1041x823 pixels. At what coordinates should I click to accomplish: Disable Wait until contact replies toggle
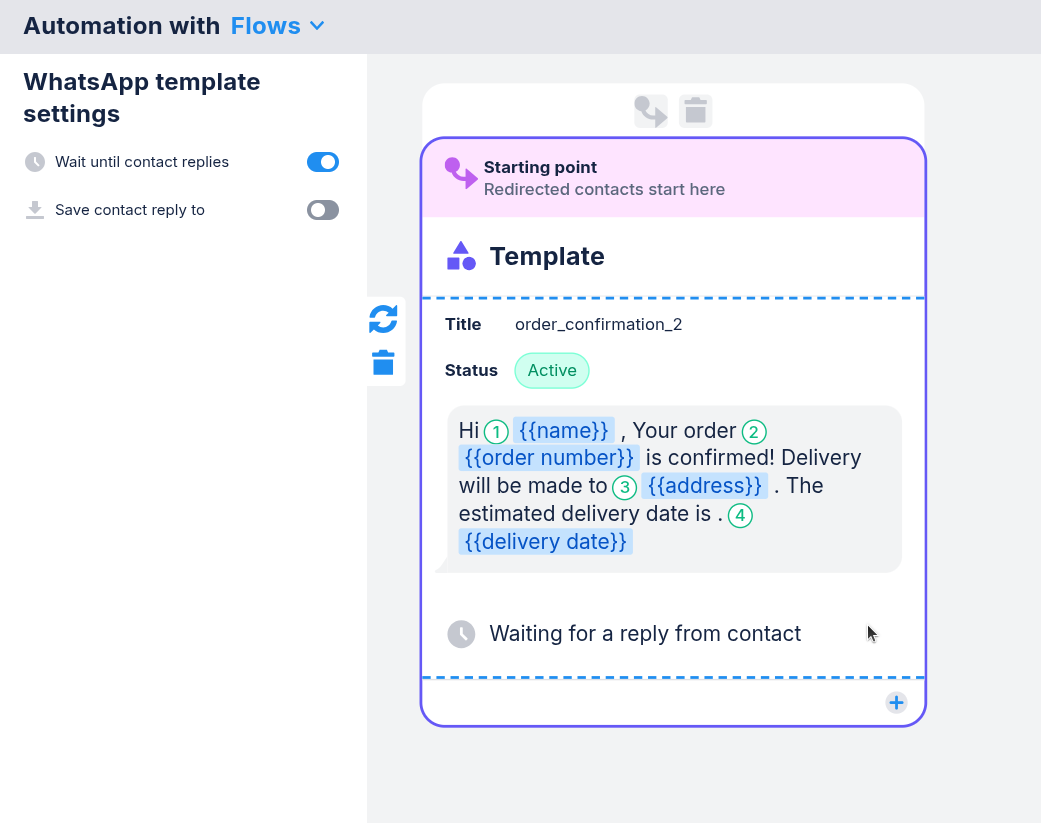pyautogui.click(x=323, y=162)
